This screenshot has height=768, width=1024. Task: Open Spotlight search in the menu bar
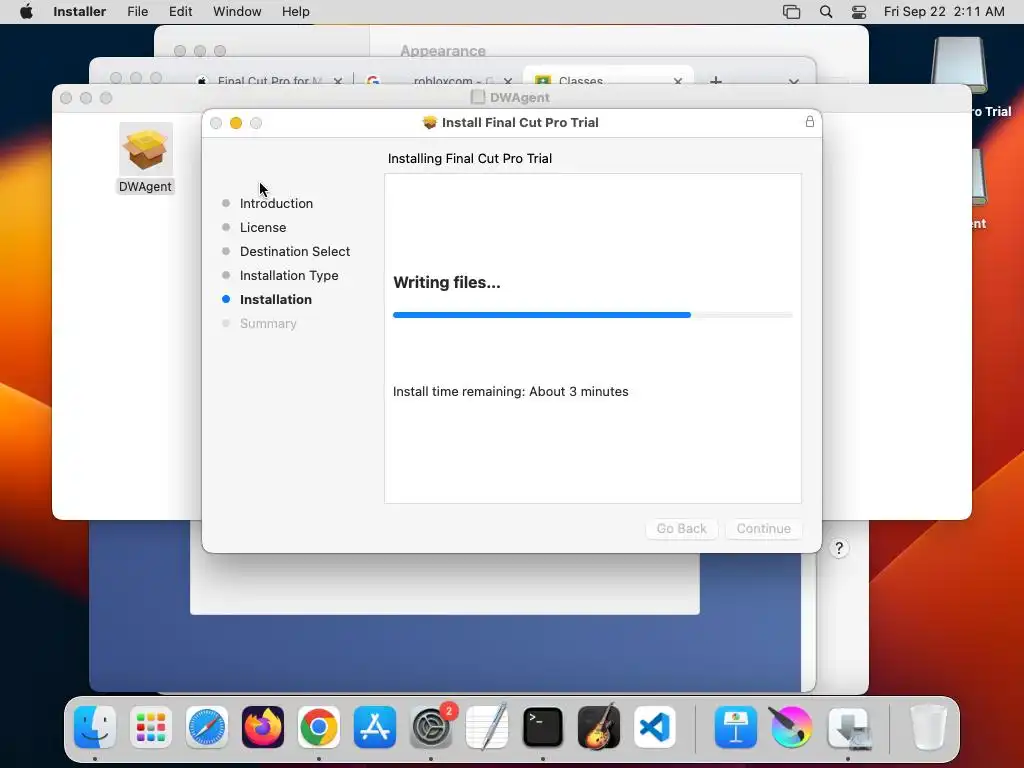(x=825, y=12)
